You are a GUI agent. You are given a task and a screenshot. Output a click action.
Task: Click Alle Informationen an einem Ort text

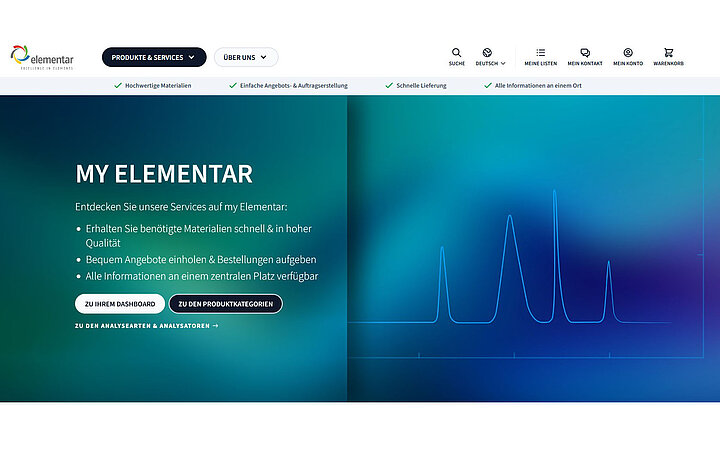coord(538,85)
